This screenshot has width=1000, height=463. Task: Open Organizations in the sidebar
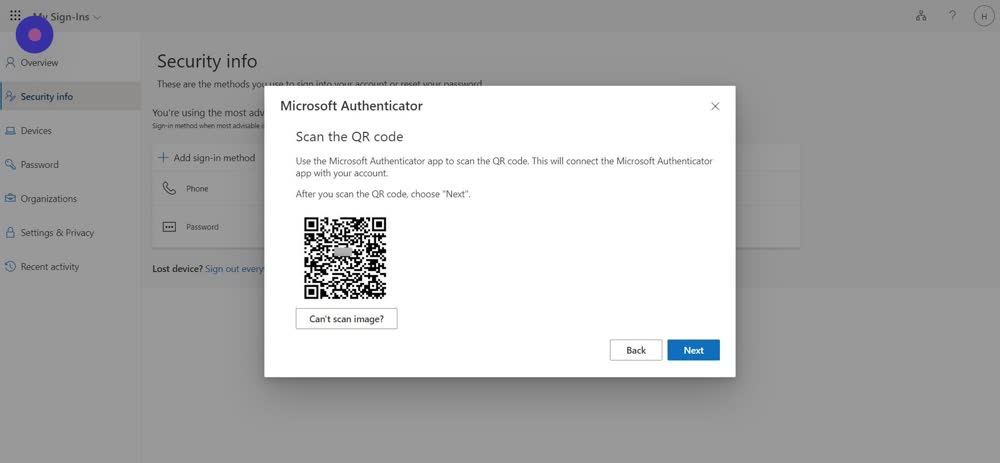(70, 198)
